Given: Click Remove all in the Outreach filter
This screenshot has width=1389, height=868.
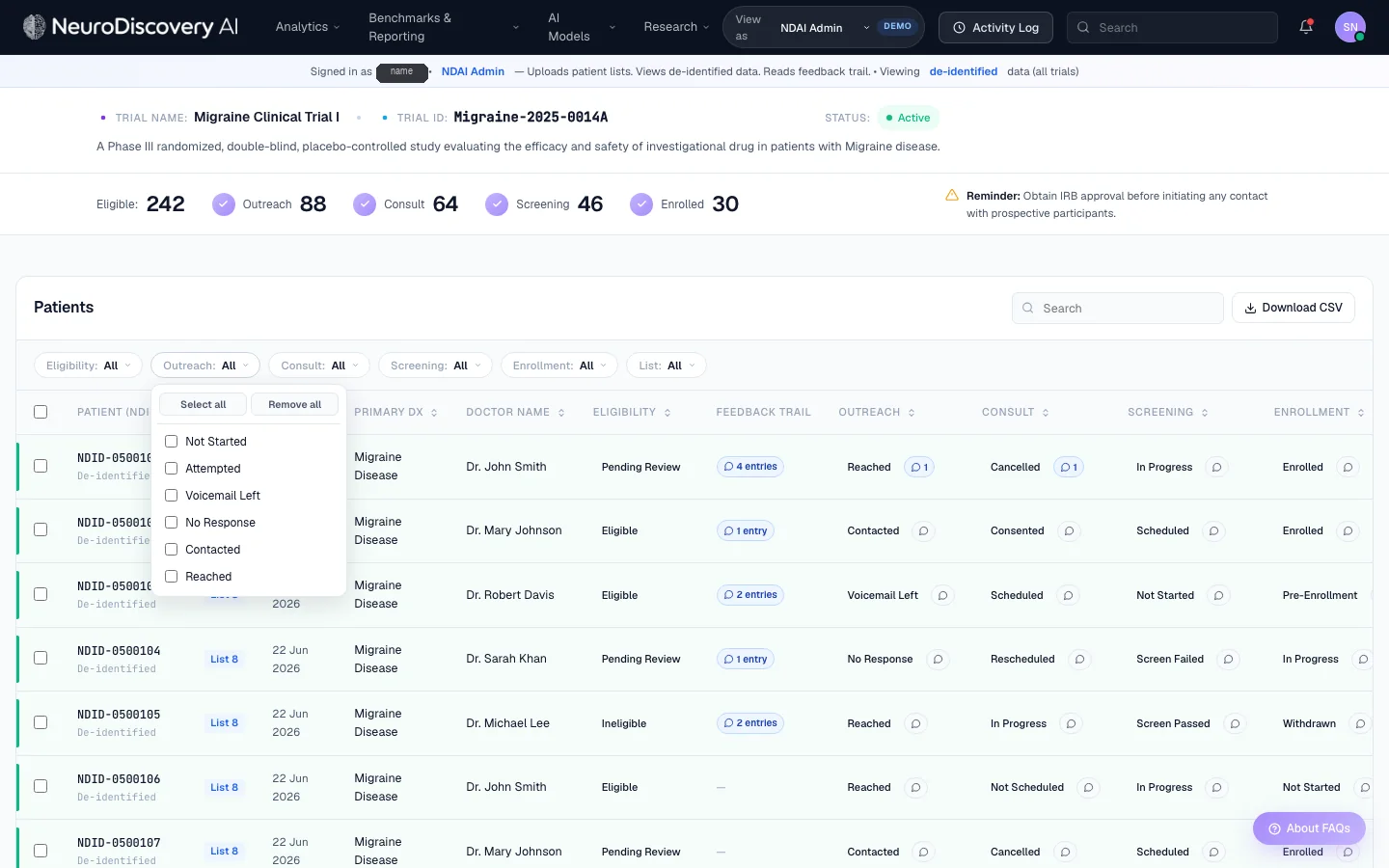Looking at the screenshot, I should click(295, 404).
